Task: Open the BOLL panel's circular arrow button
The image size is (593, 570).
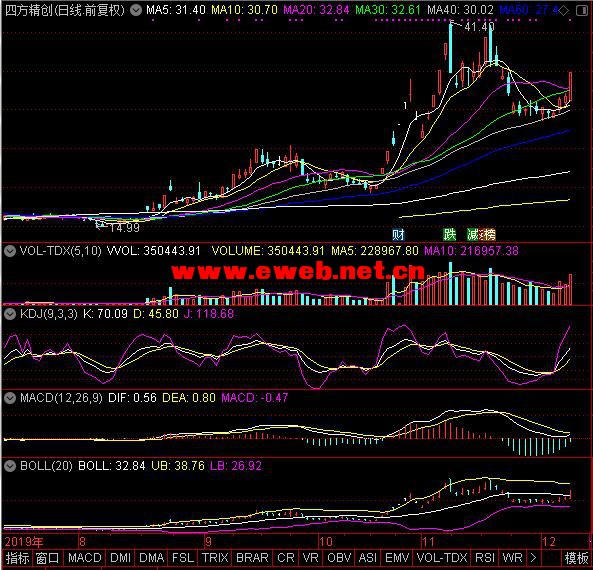Action: point(10,466)
